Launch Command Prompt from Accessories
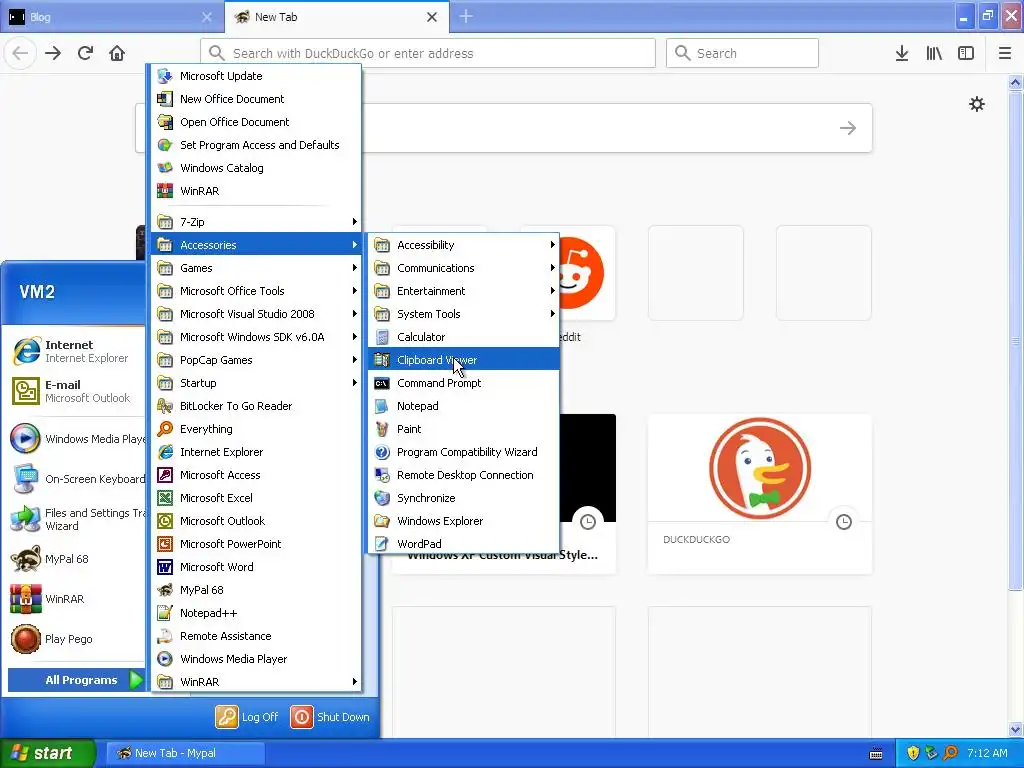This screenshot has width=1024, height=768. click(x=464, y=383)
